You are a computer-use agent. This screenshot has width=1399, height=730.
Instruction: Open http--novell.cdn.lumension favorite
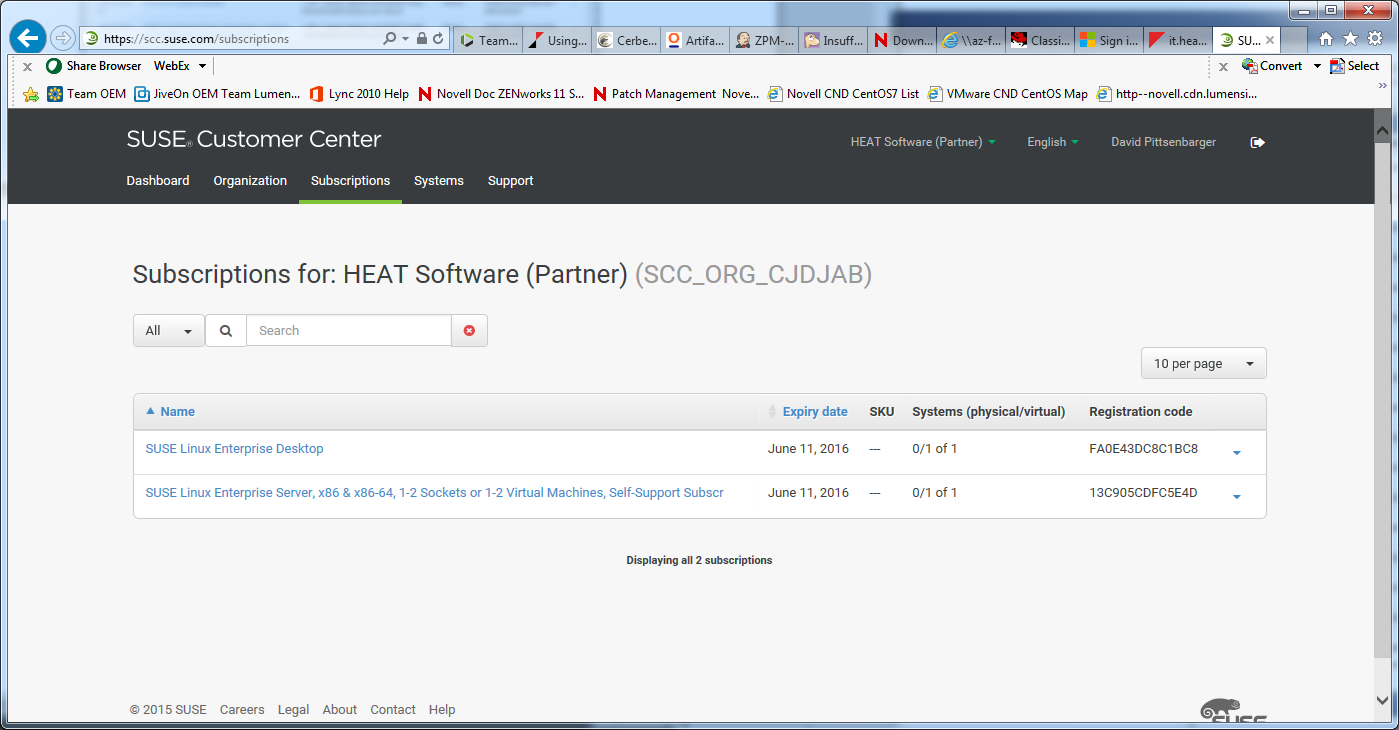tap(1177, 94)
